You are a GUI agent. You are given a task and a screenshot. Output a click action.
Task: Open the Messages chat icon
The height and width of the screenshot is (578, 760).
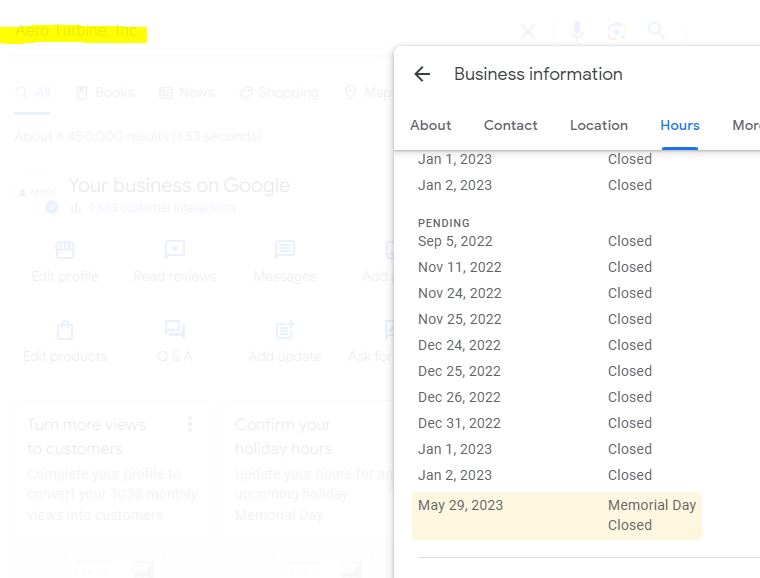pos(285,250)
